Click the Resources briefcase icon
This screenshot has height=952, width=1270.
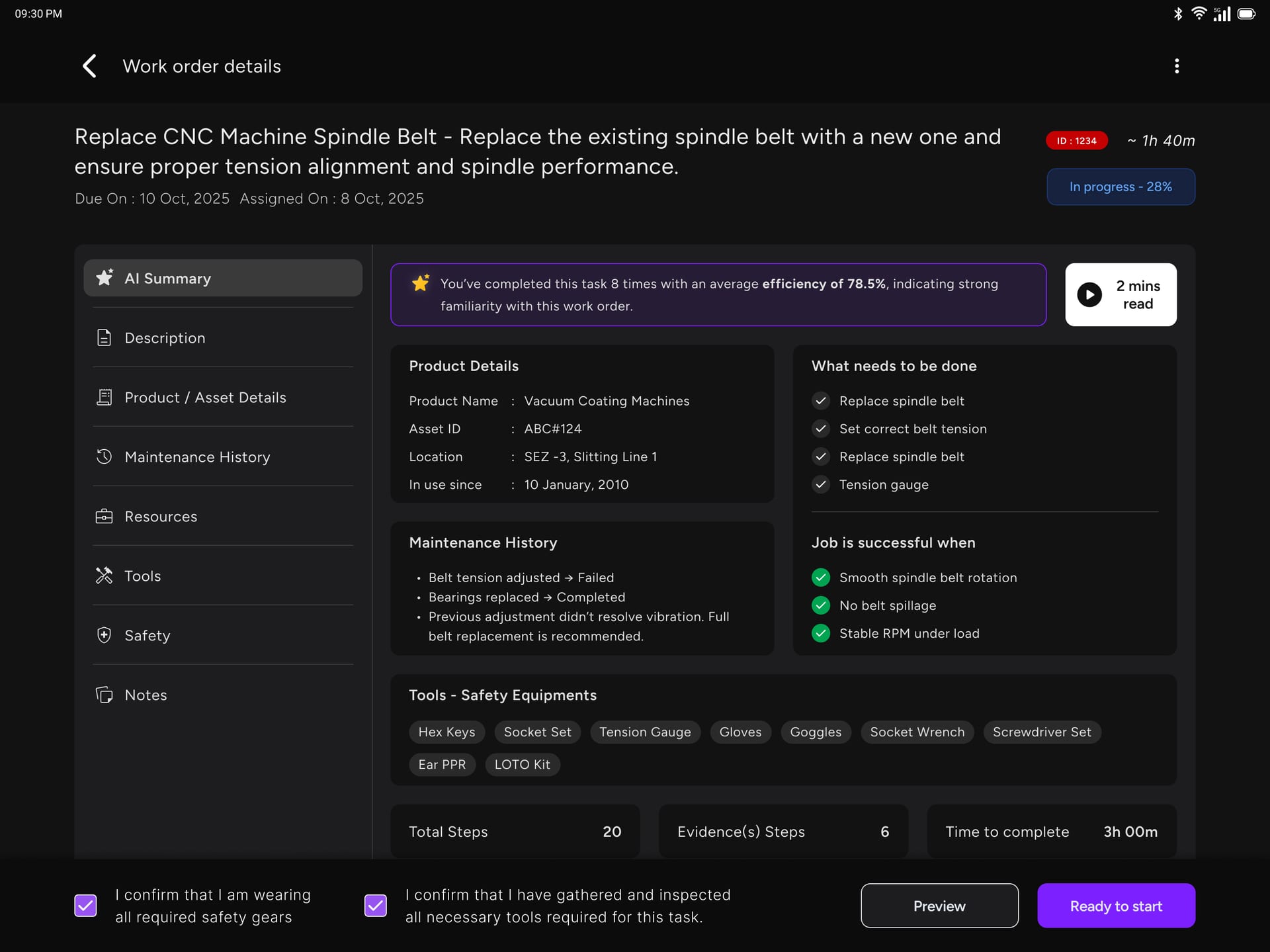click(x=104, y=517)
